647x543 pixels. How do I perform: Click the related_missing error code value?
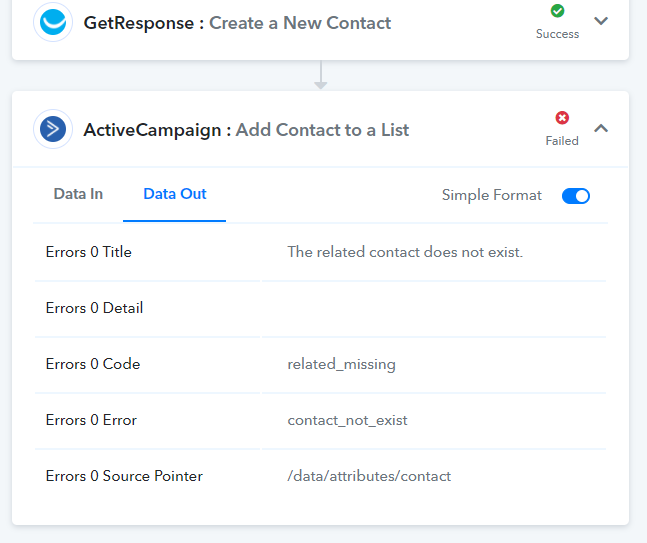[x=341, y=364]
